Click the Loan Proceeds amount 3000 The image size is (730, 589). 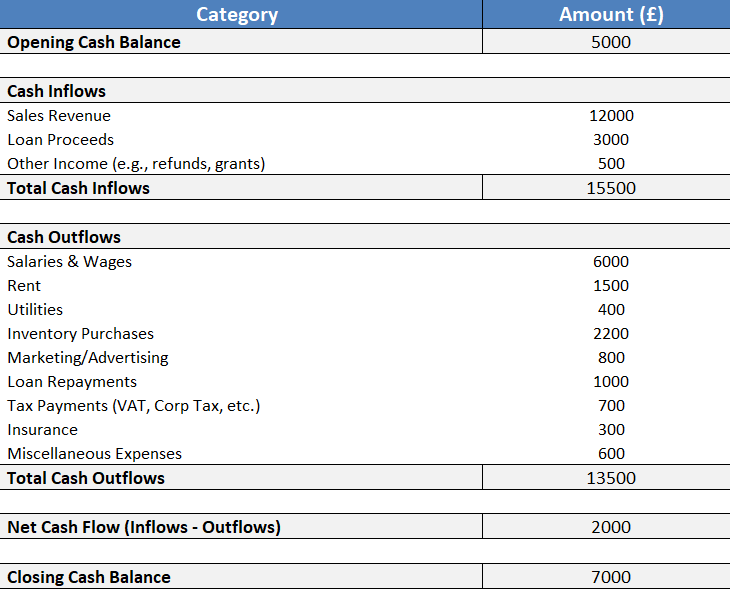pyautogui.click(x=611, y=140)
